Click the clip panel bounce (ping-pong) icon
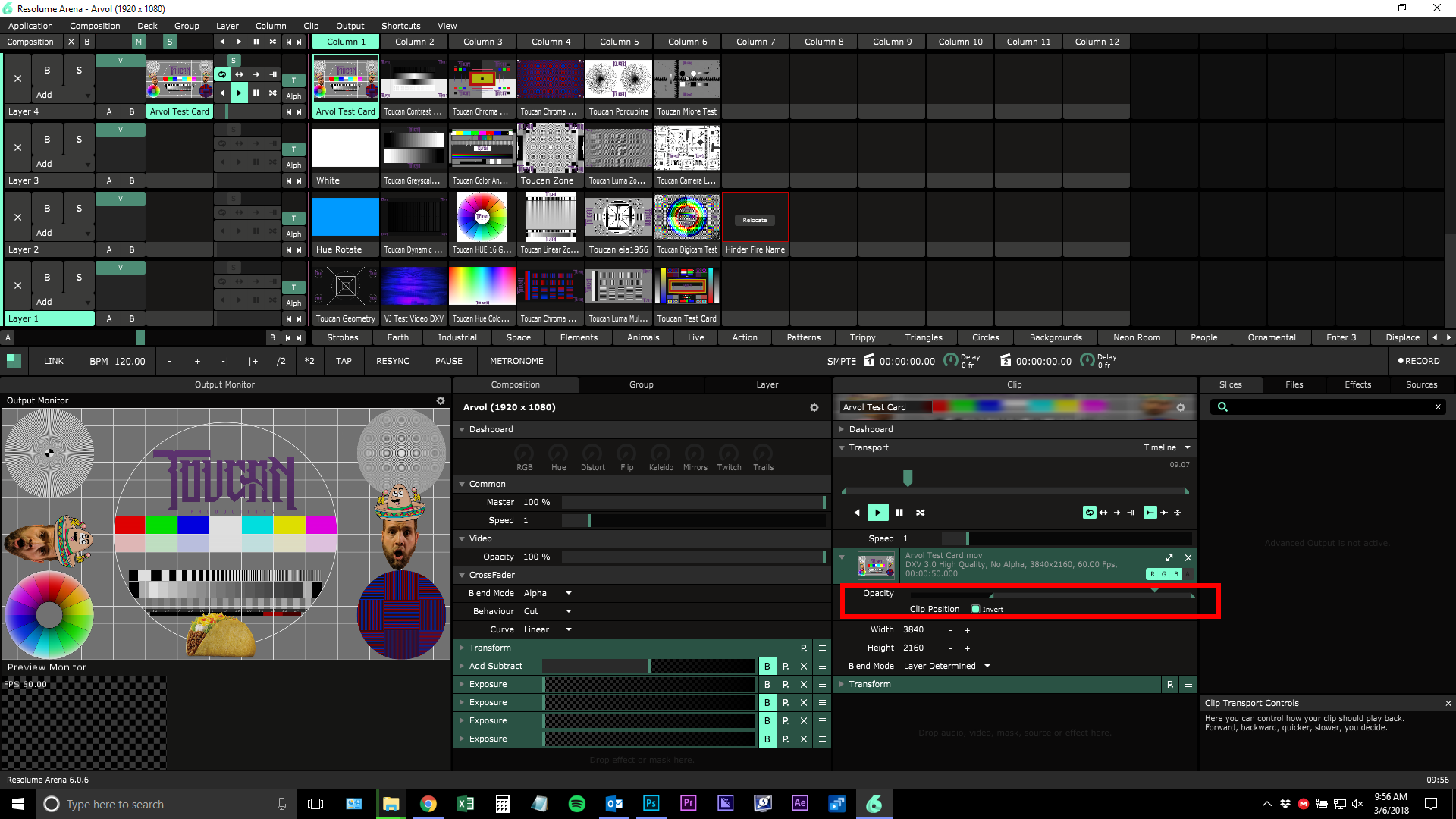 coord(1103,513)
